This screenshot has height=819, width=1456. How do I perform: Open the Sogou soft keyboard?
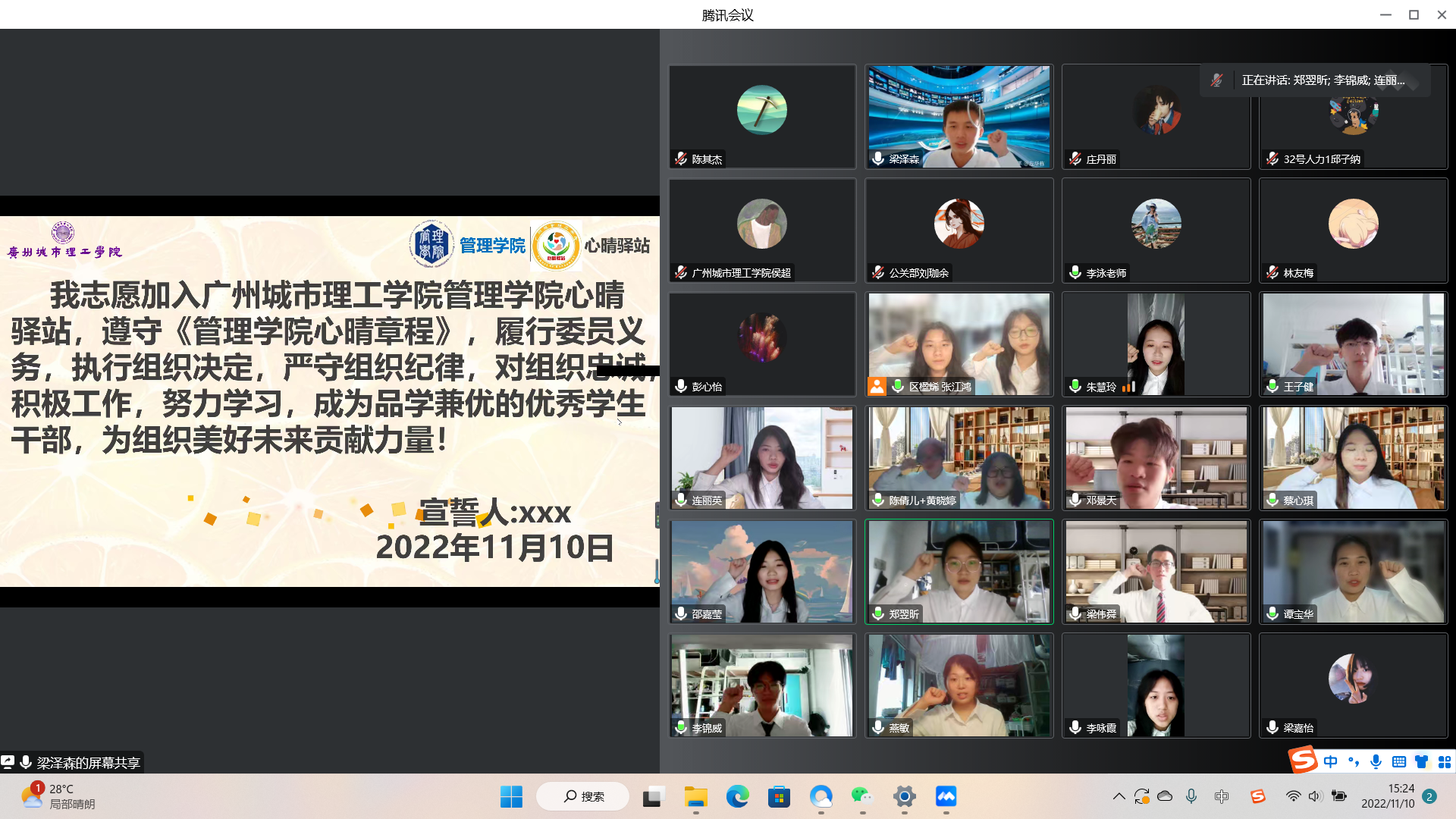click(x=1399, y=761)
